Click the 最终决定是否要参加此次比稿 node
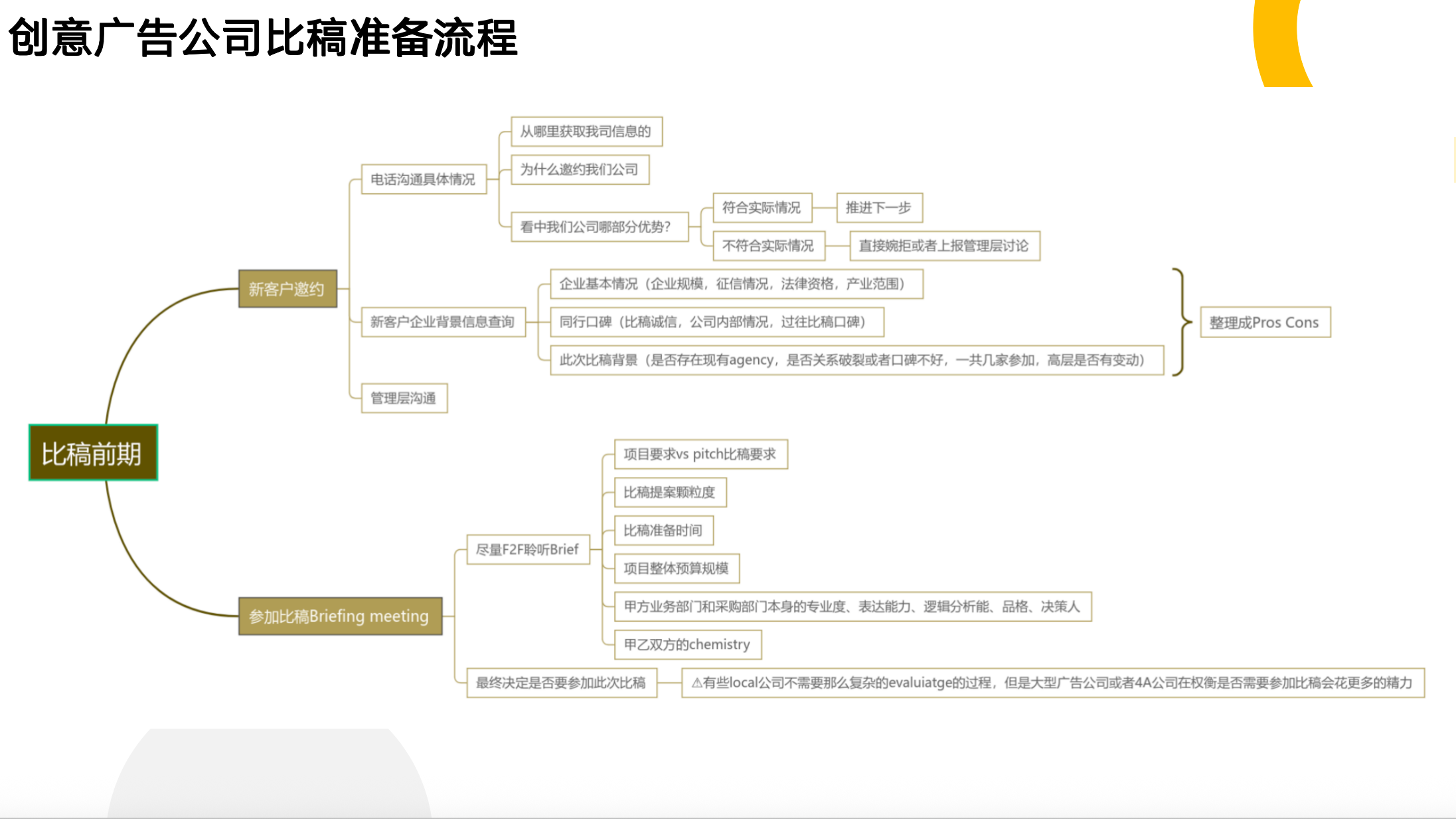 pos(561,683)
